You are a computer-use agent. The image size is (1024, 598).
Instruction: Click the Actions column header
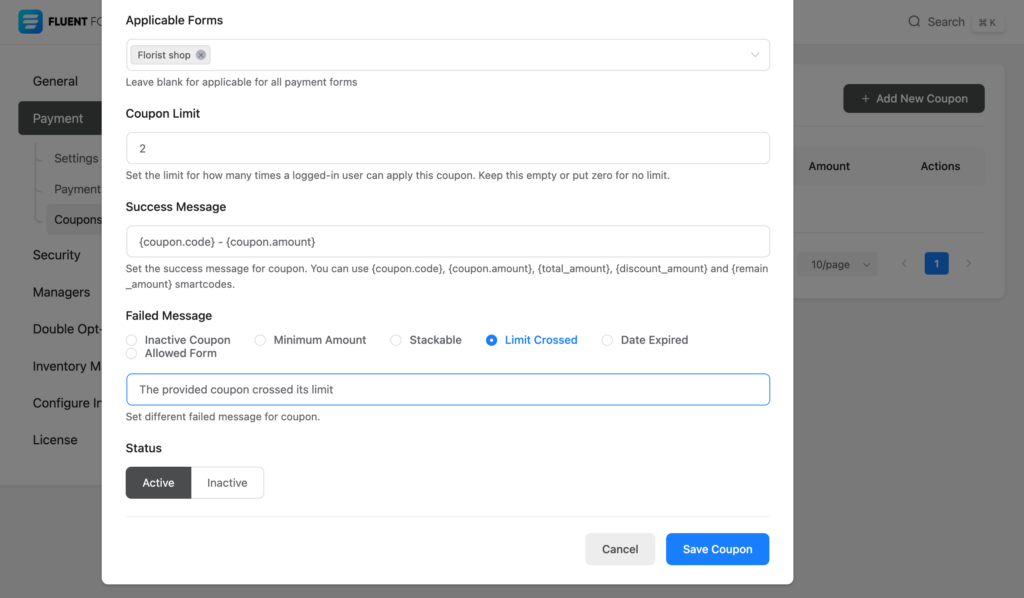(x=940, y=166)
